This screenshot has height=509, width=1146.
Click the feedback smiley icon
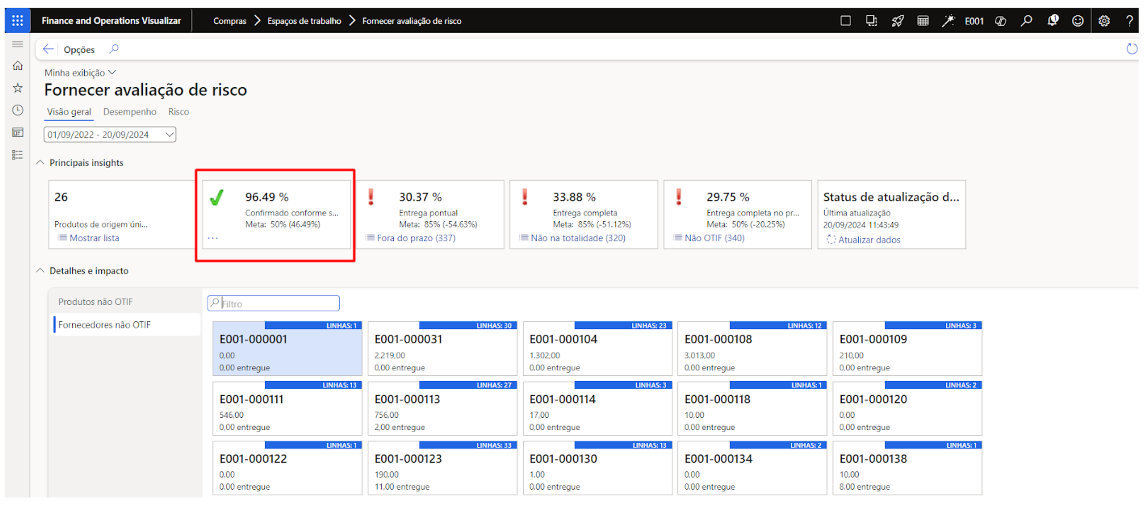click(1078, 20)
